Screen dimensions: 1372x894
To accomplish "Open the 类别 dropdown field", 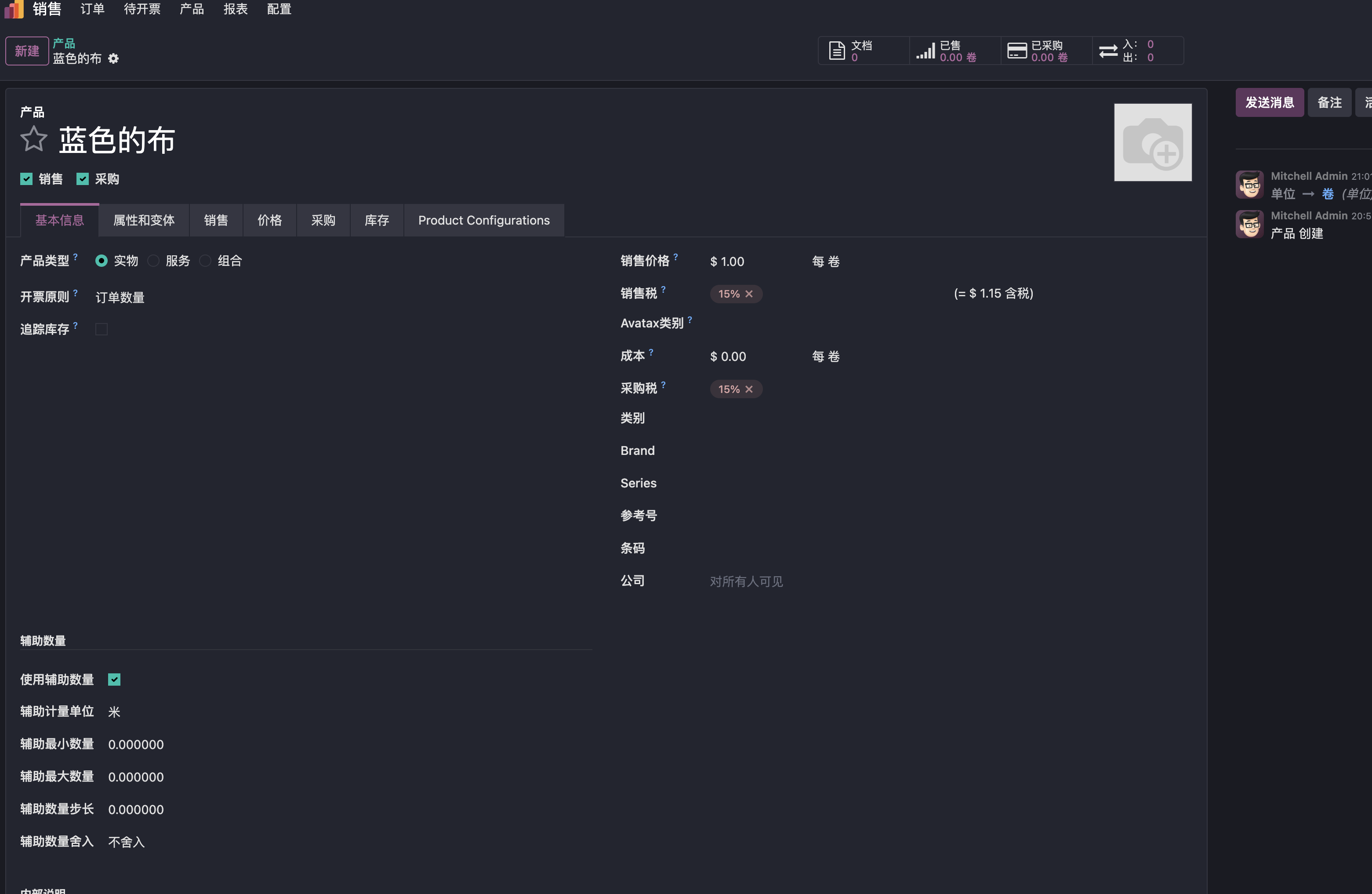I will 950,418.
